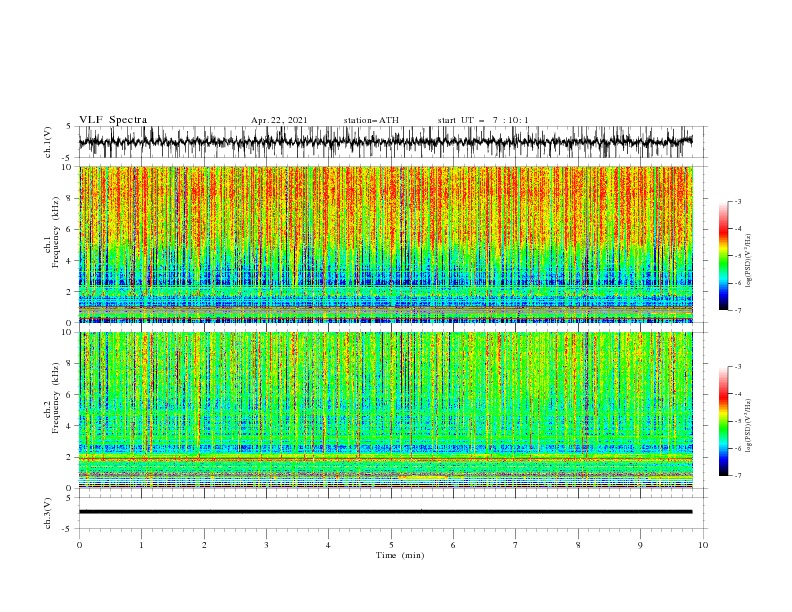Click time axis tick label "5"
The width and height of the screenshot is (792, 612).
click(x=391, y=545)
